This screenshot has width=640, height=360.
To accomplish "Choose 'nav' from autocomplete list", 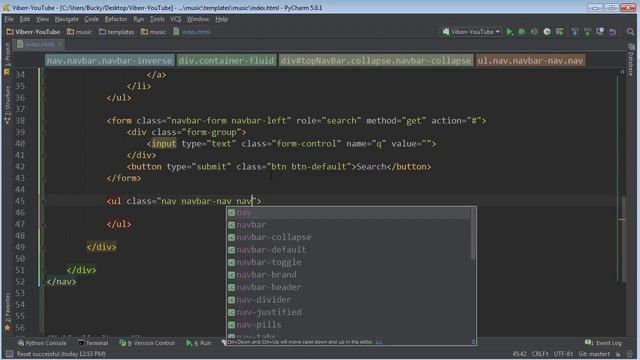I will 349,212.
